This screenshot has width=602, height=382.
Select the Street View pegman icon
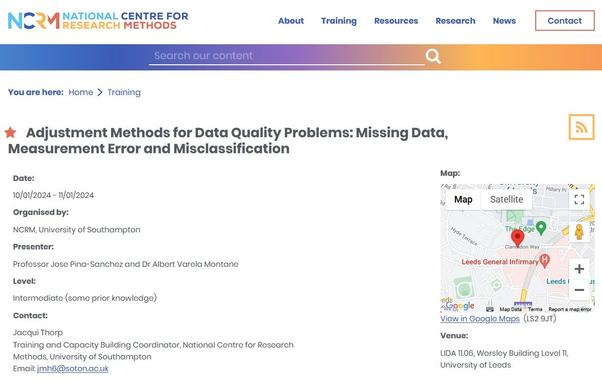pyautogui.click(x=579, y=232)
